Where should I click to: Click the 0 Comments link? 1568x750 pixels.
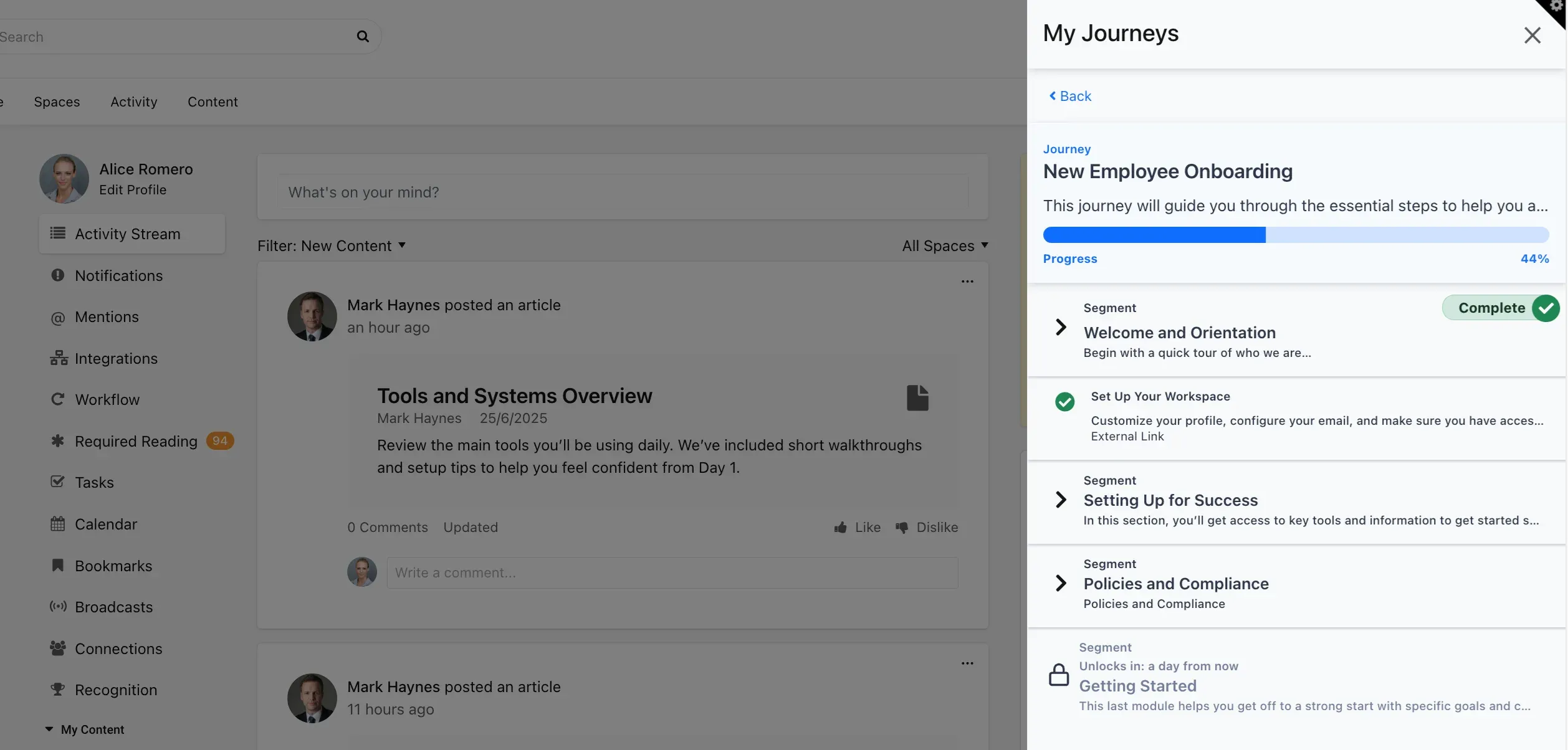[x=387, y=527]
